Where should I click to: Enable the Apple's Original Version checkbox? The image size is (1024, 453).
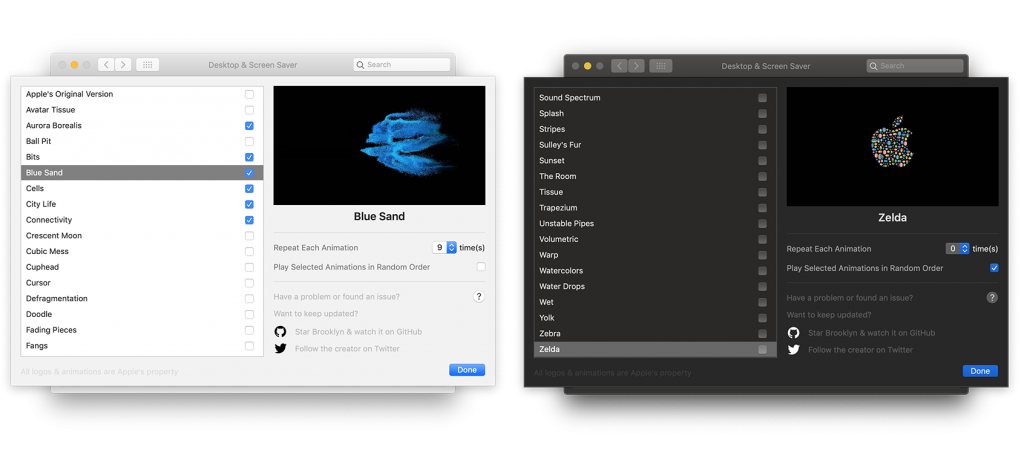(x=249, y=94)
